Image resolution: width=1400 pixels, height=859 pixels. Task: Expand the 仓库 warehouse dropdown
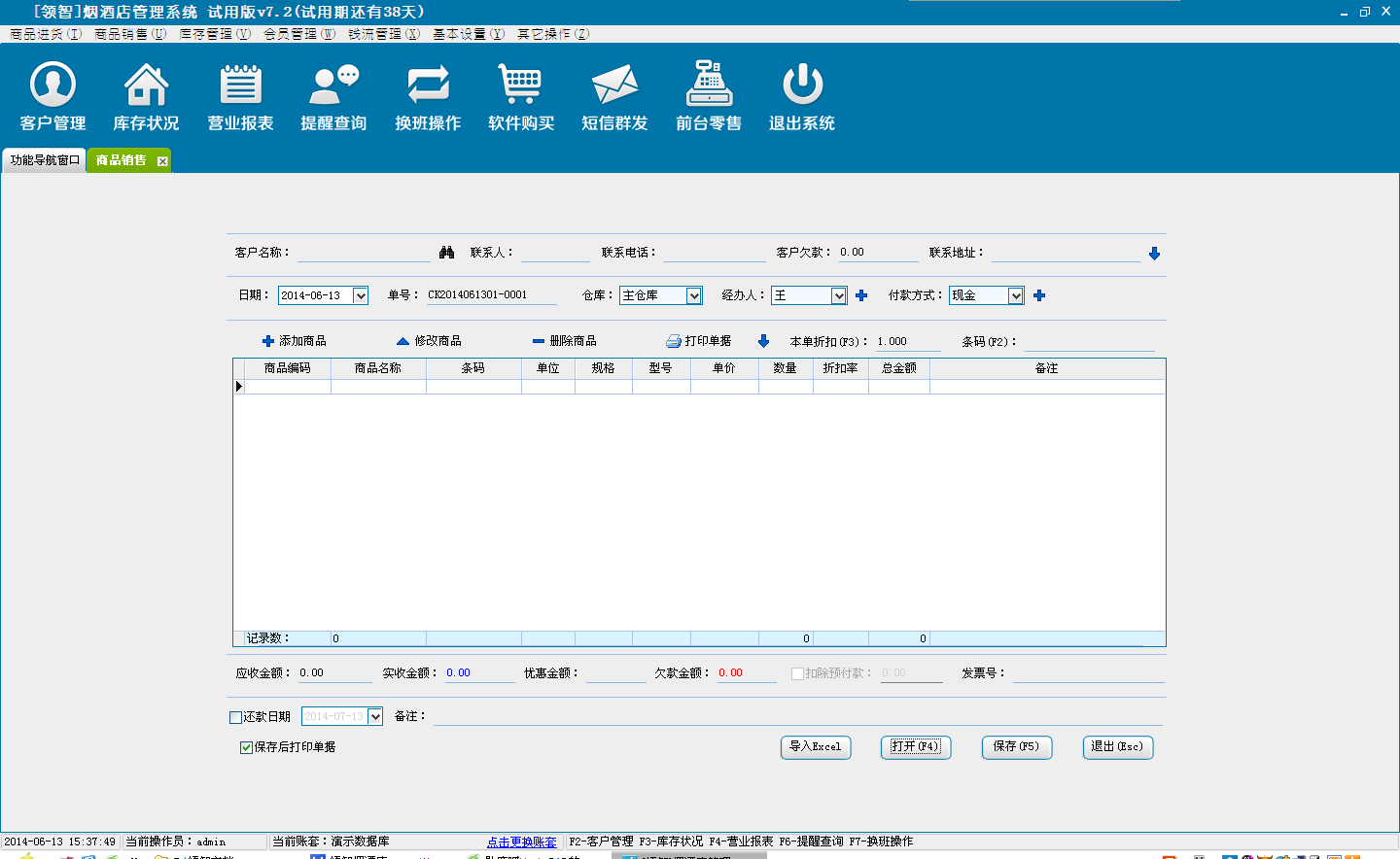coord(694,295)
